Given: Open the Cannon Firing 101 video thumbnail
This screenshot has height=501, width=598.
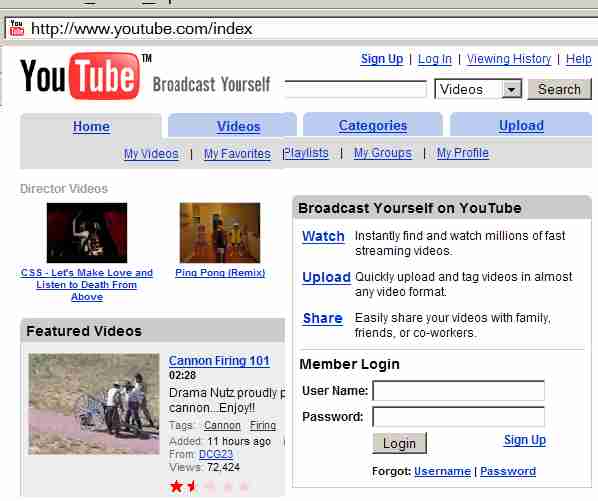Looking at the screenshot, I should 94,404.
